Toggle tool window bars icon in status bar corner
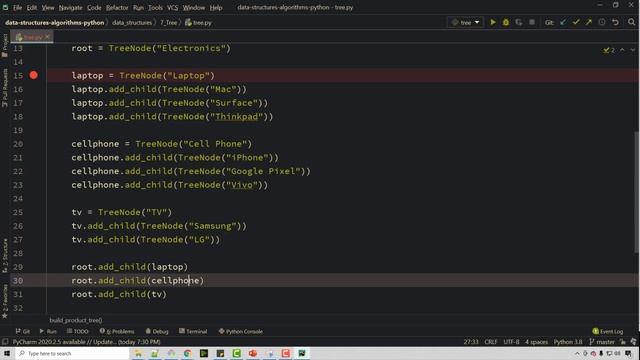Screen dimensions: 640x360 click(x=4, y=342)
